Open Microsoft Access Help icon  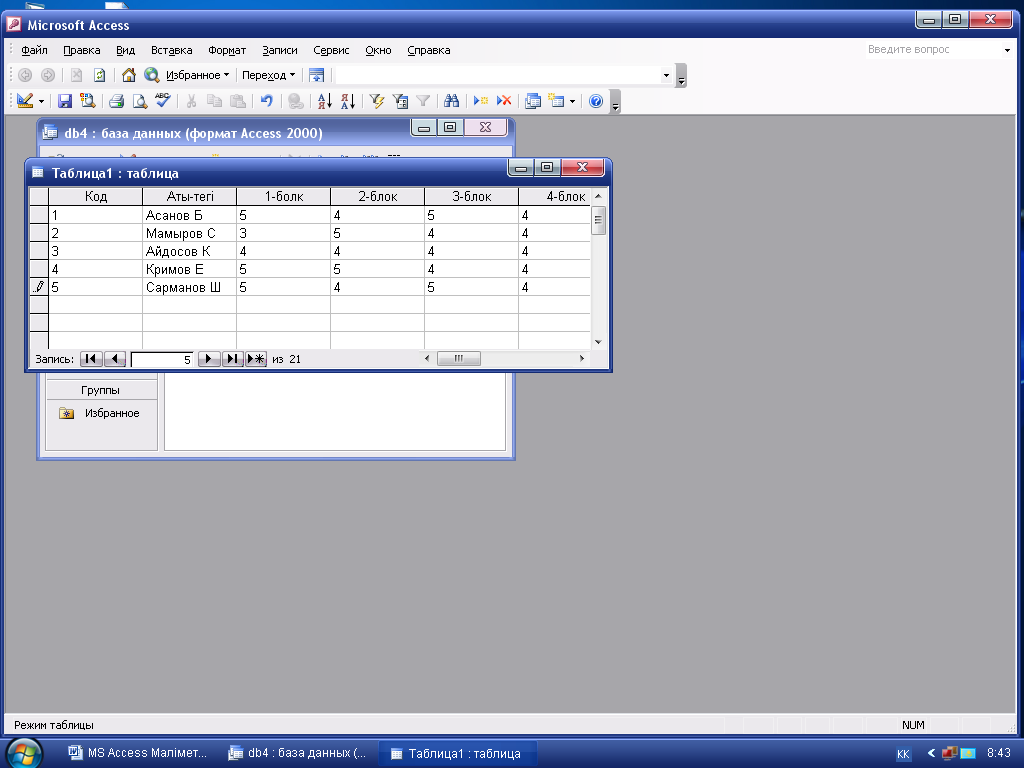596,101
